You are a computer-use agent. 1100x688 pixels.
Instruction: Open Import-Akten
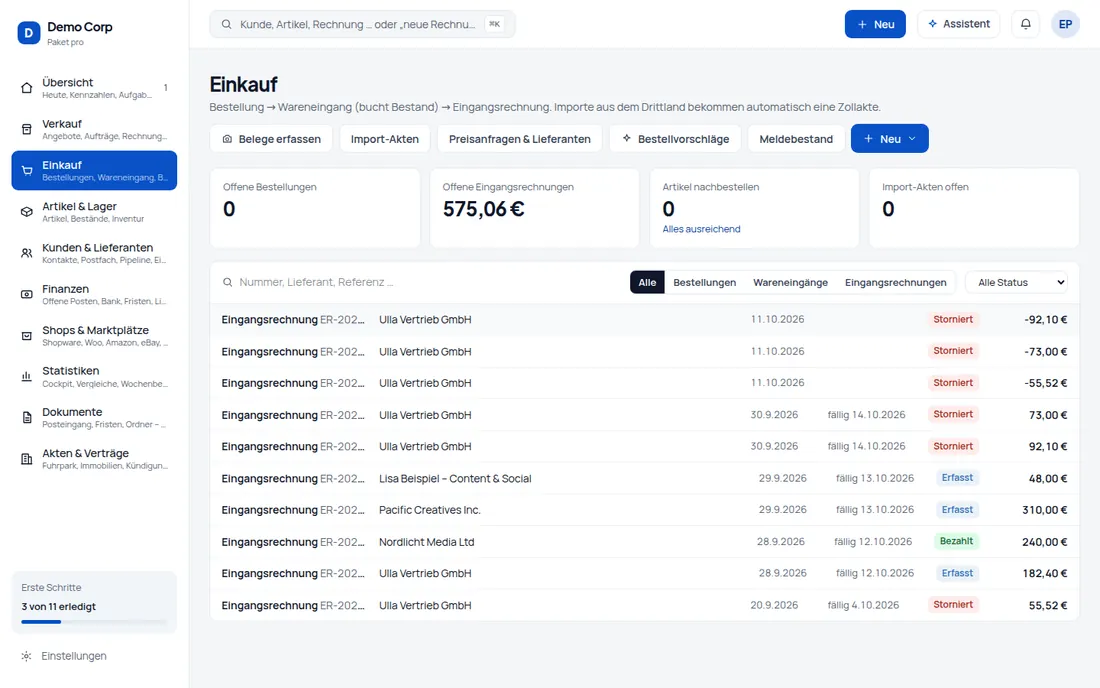pyautogui.click(x=384, y=139)
